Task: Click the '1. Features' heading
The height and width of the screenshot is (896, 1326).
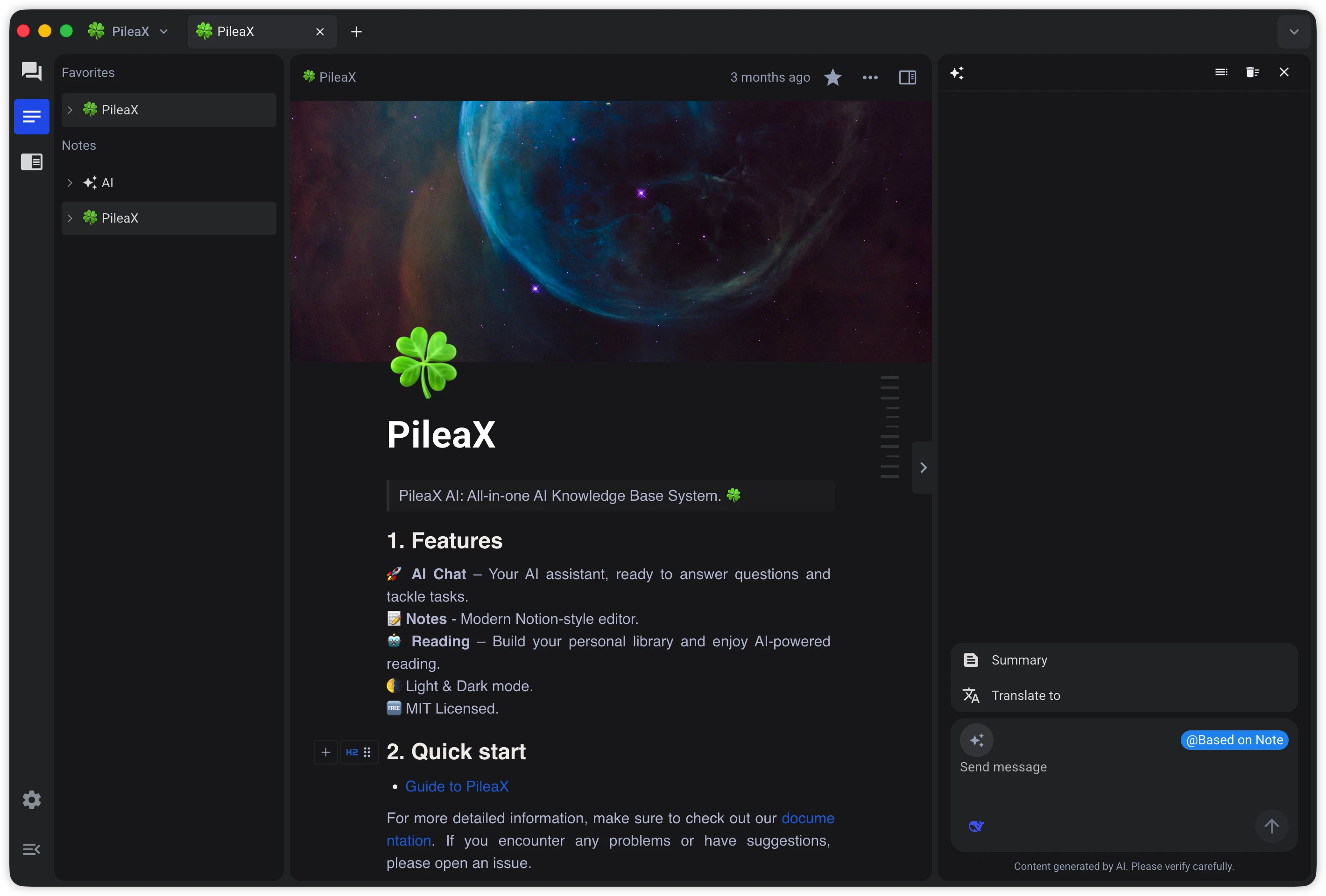Action: [x=444, y=541]
